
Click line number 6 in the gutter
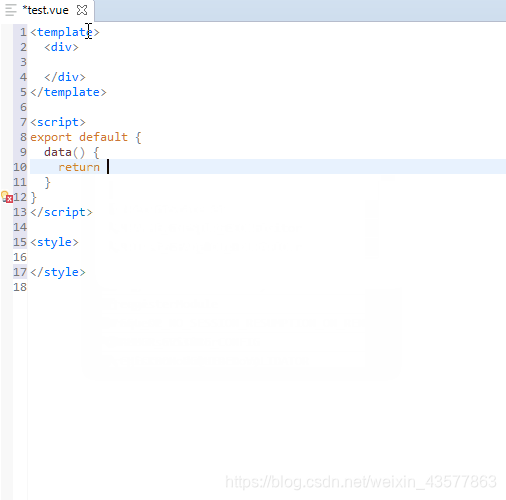coord(23,107)
